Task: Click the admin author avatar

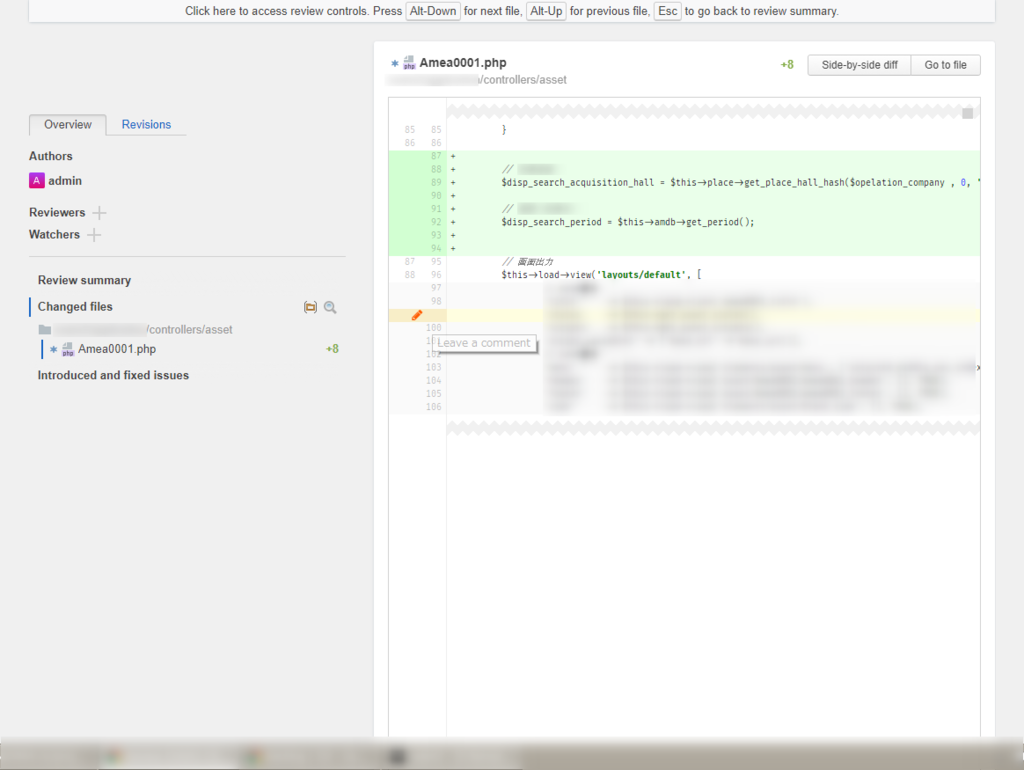Action: coord(37,180)
